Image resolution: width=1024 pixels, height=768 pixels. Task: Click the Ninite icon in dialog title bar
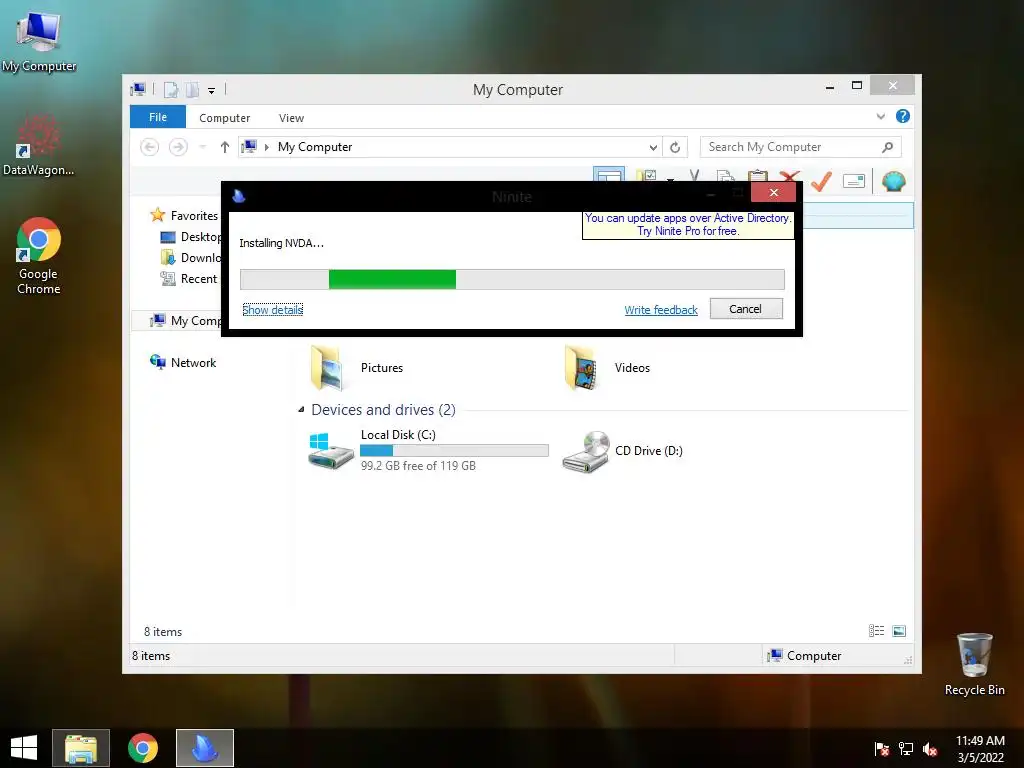coord(239,195)
